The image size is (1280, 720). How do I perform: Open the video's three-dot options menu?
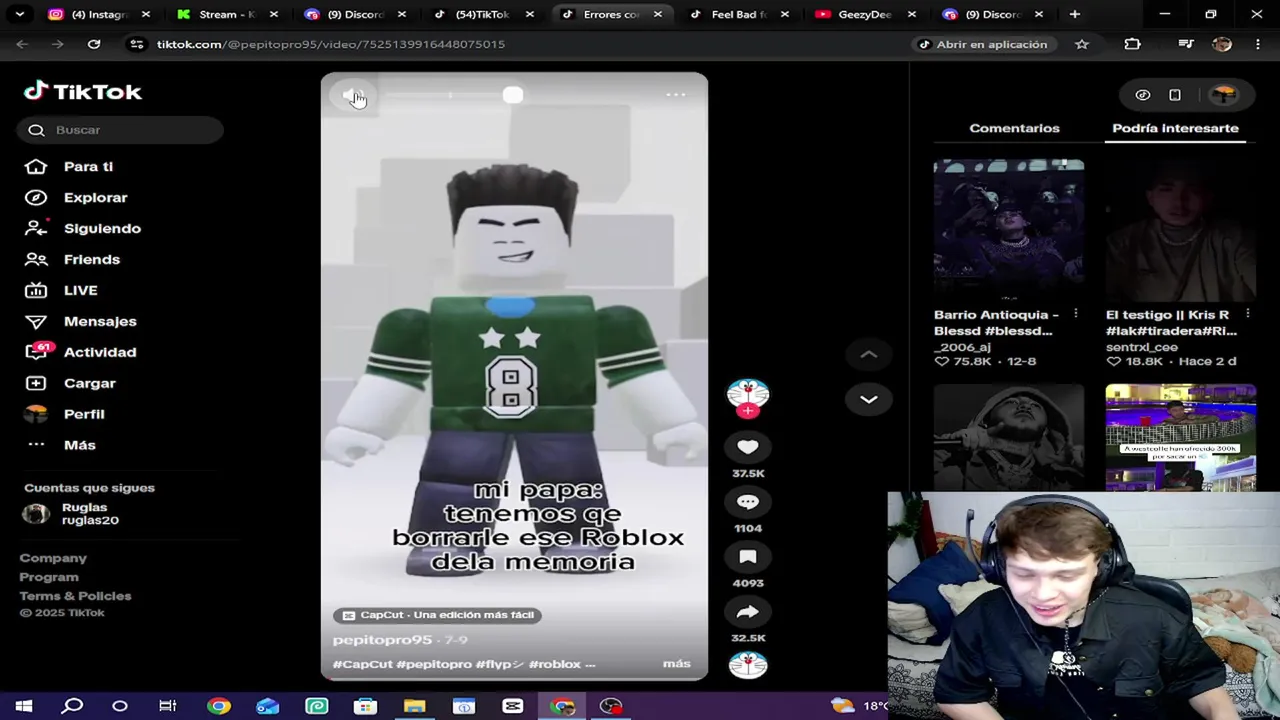click(676, 95)
